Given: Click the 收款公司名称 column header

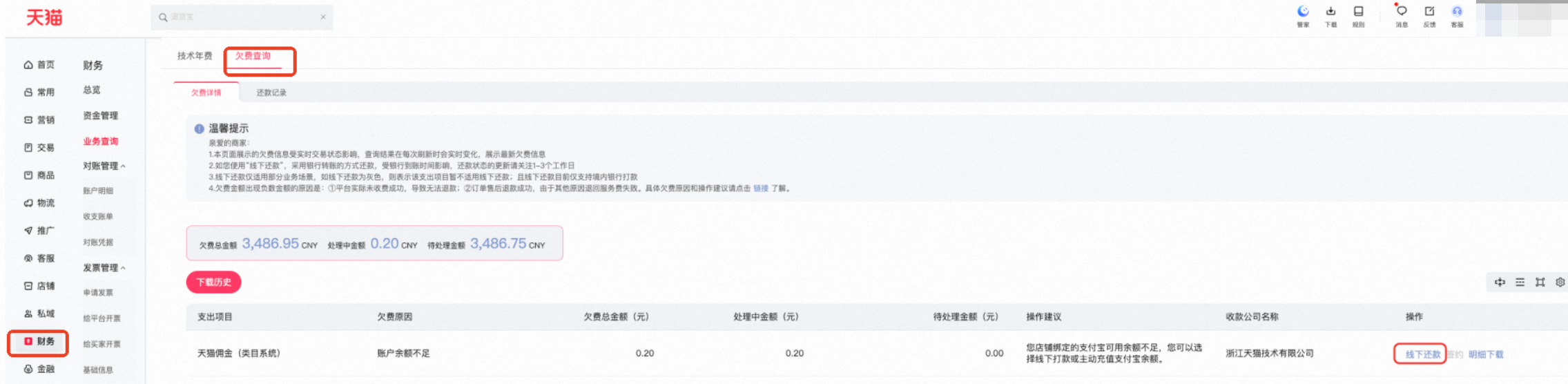Looking at the screenshot, I should point(1252,317).
